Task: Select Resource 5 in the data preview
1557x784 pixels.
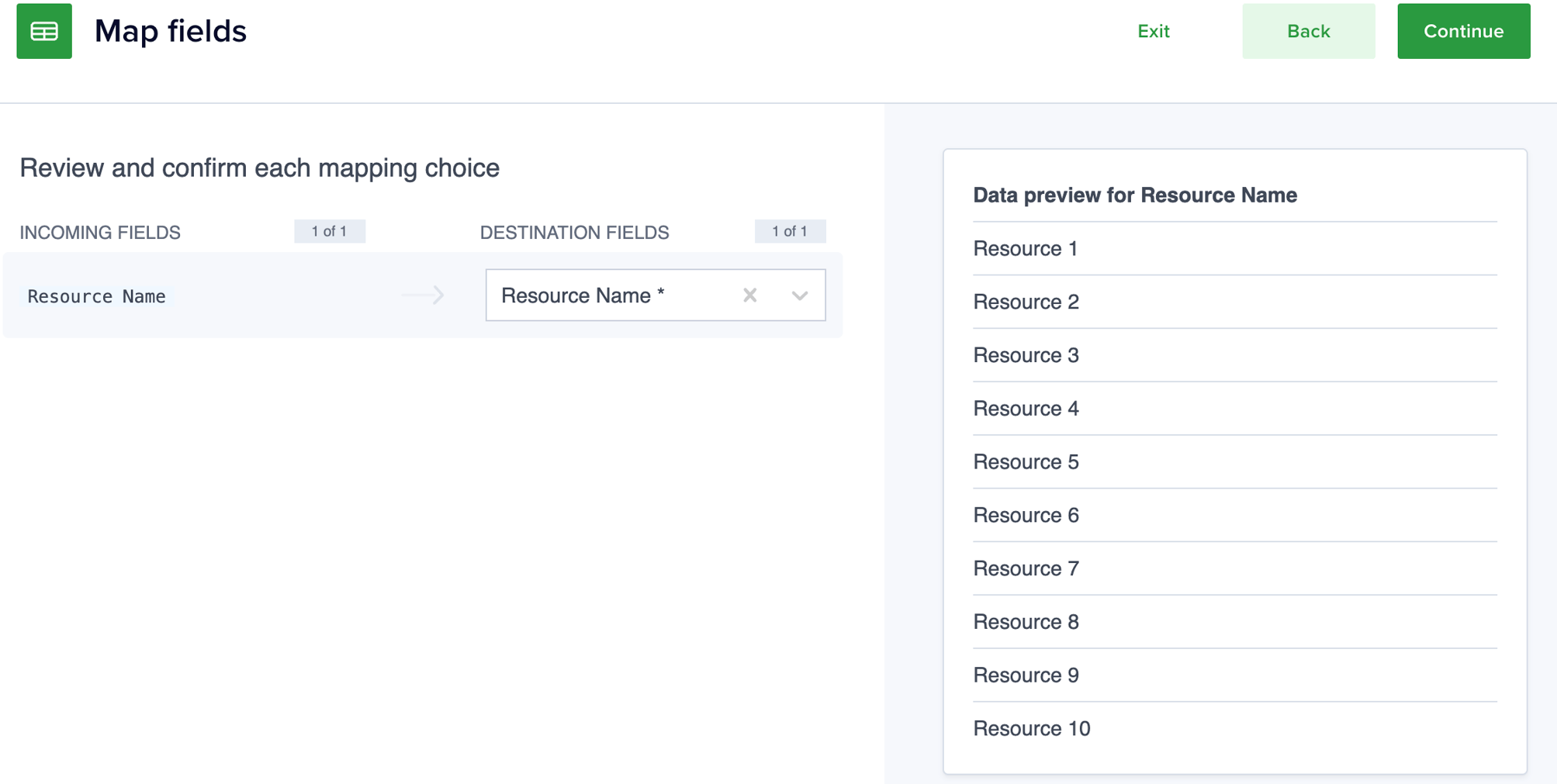Action: tap(1026, 461)
